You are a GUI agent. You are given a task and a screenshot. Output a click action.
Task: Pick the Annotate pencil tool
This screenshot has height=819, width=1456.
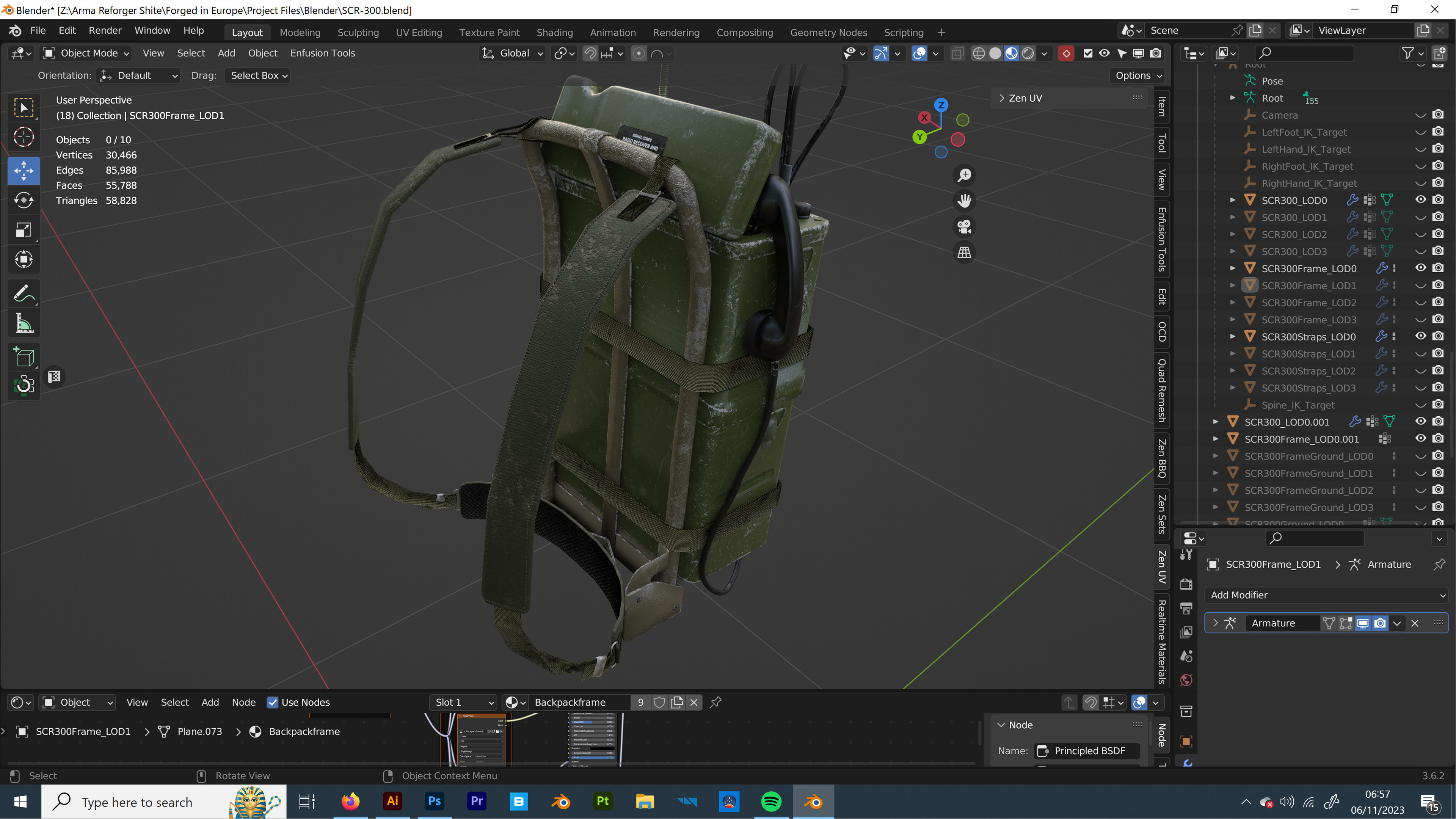[x=24, y=293]
